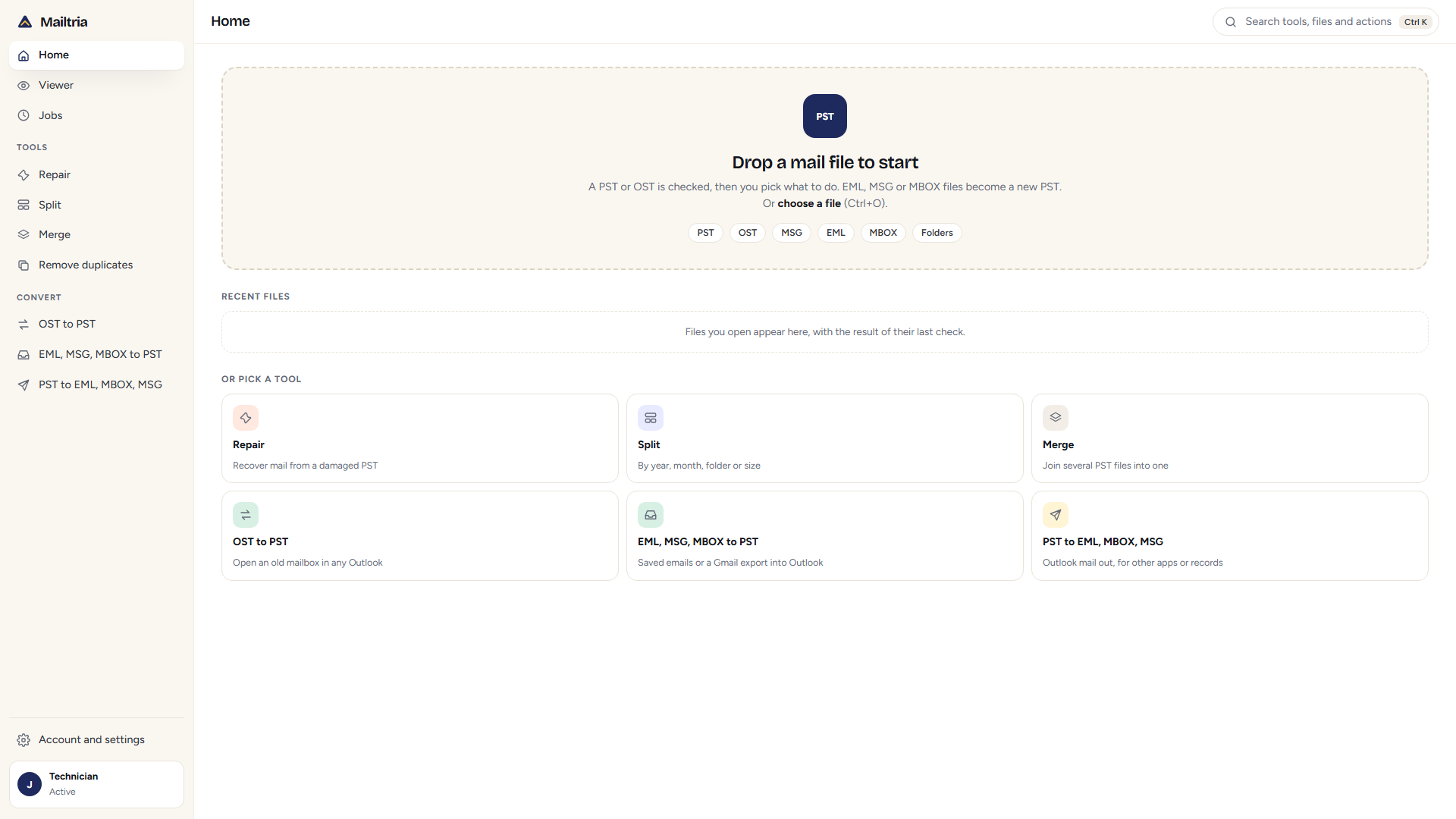Screen dimensions: 1456x819
Task: Click the OST to PST arrows icon in sidebar
Action: point(24,325)
